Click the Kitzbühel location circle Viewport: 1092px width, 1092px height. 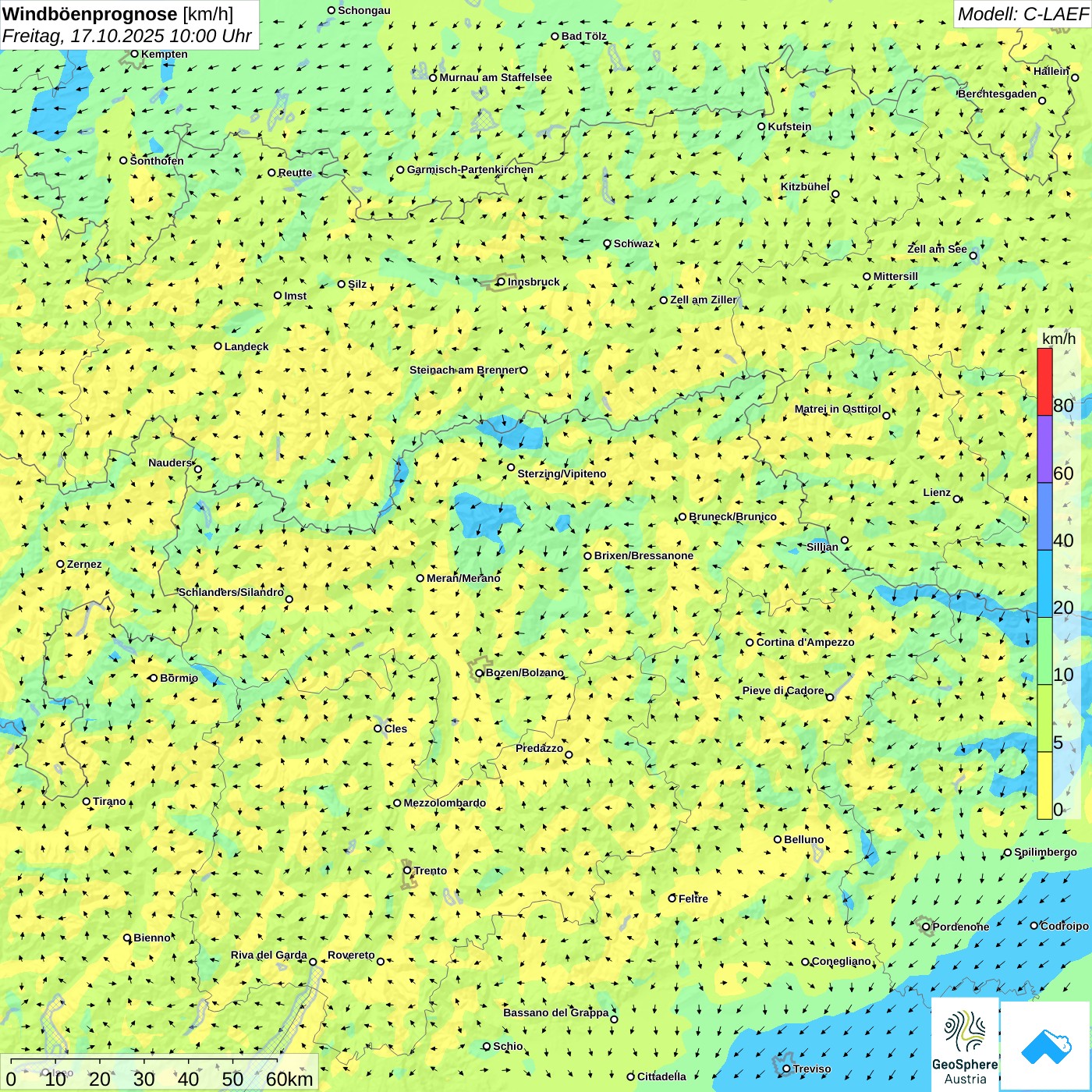[x=835, y=194]
